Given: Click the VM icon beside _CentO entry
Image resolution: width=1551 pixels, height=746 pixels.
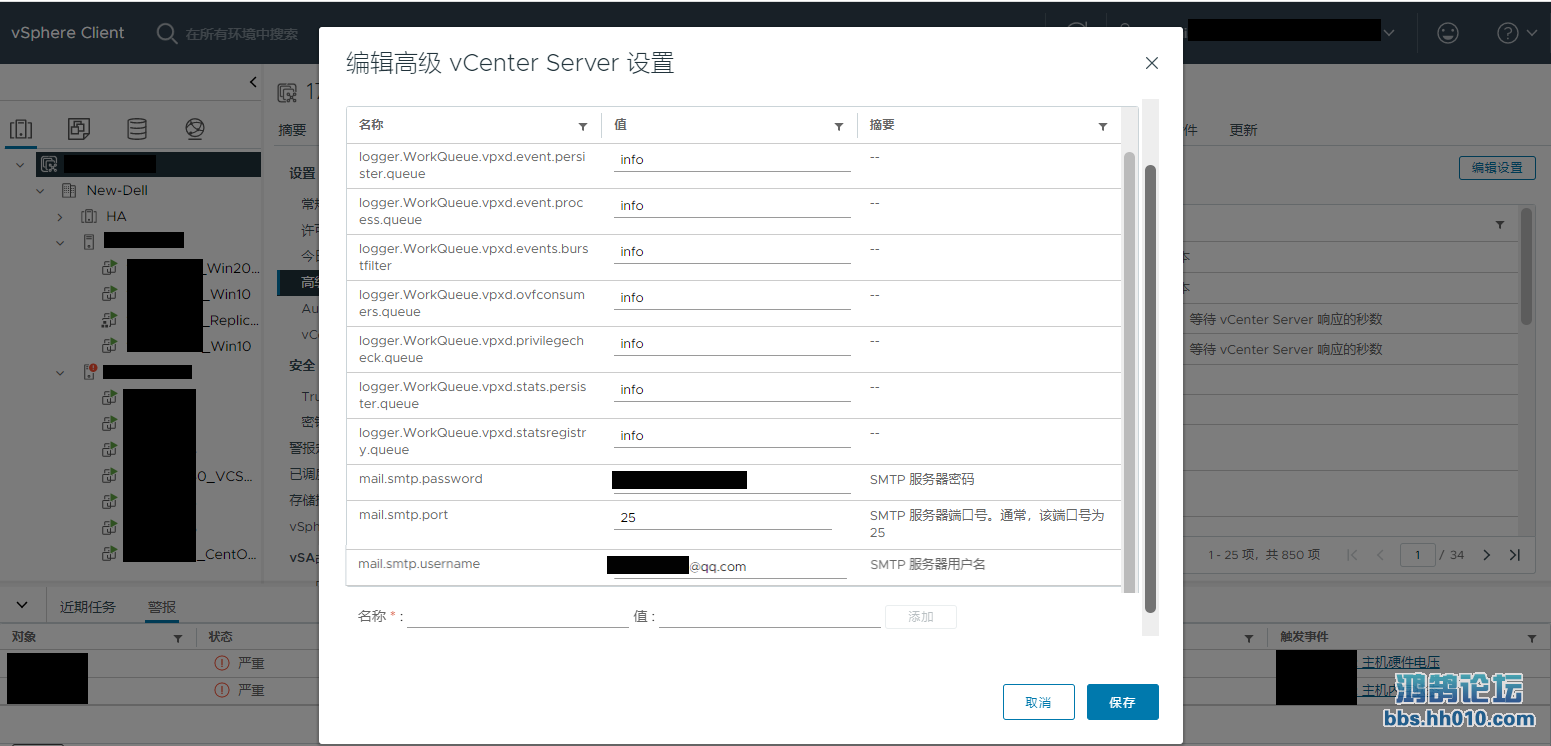Looking at the screenshot, I should coord(109,554).
